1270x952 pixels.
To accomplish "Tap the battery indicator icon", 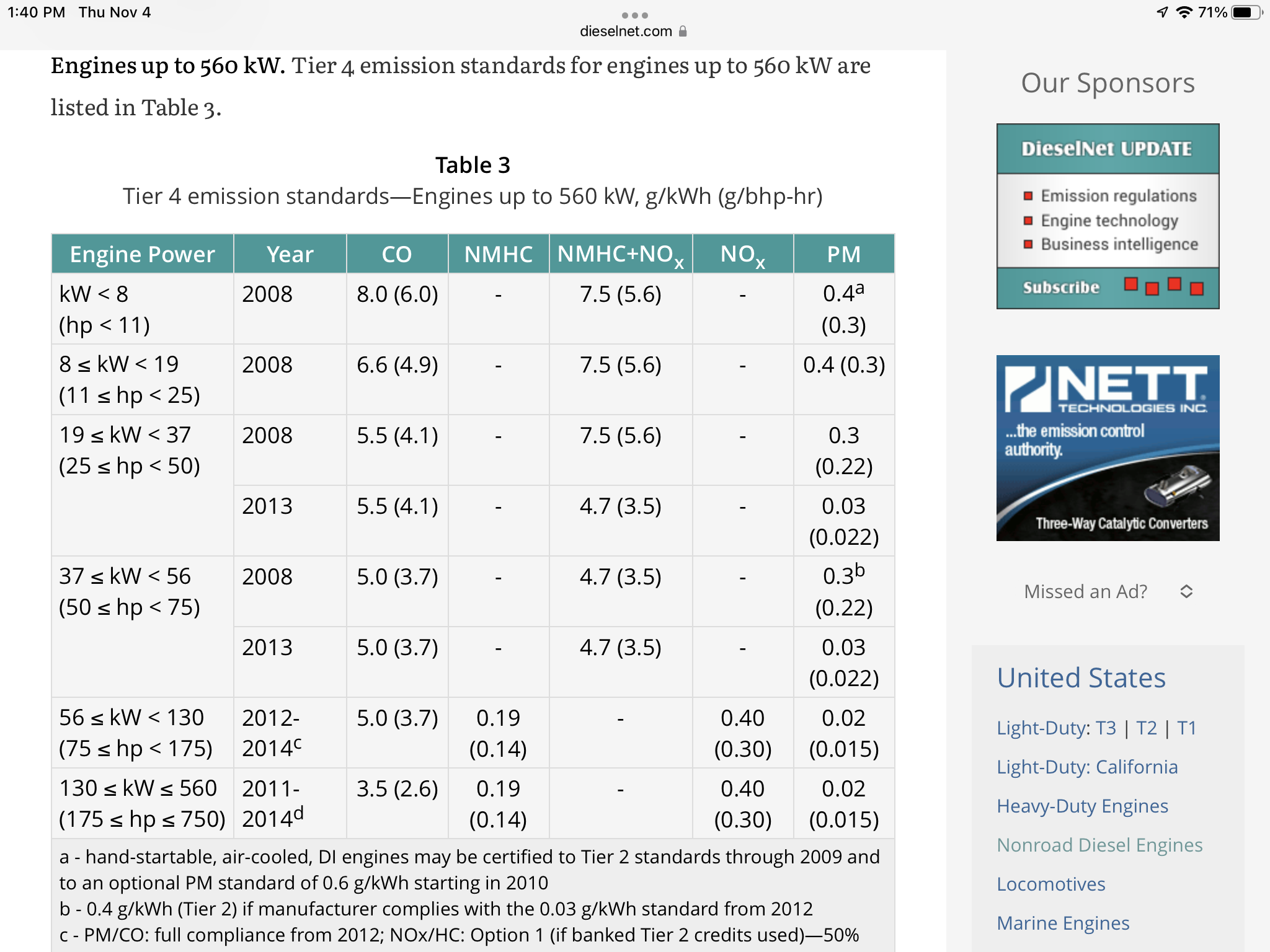I will (1246, 12).
